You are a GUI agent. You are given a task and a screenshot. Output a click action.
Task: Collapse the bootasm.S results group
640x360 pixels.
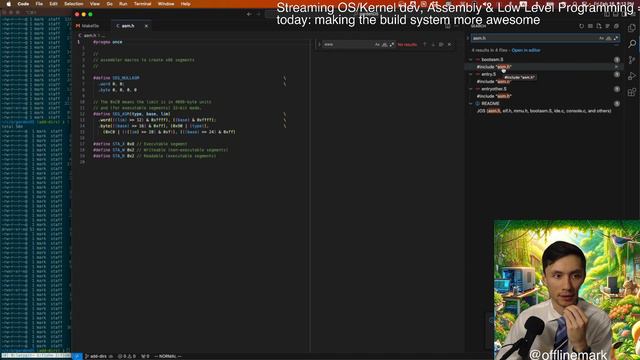pos(471,60)
